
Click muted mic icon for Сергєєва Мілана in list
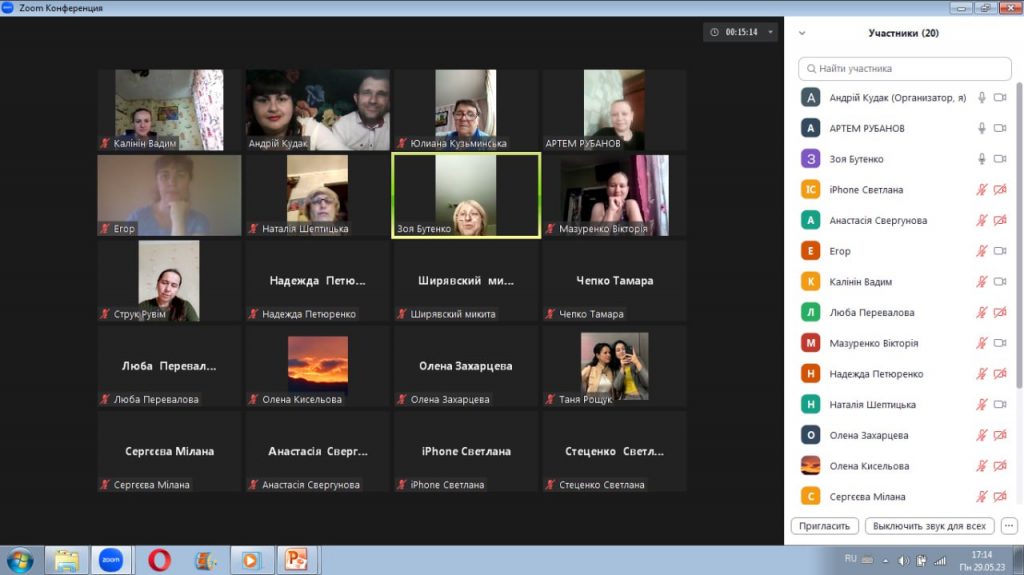point(982,497)
